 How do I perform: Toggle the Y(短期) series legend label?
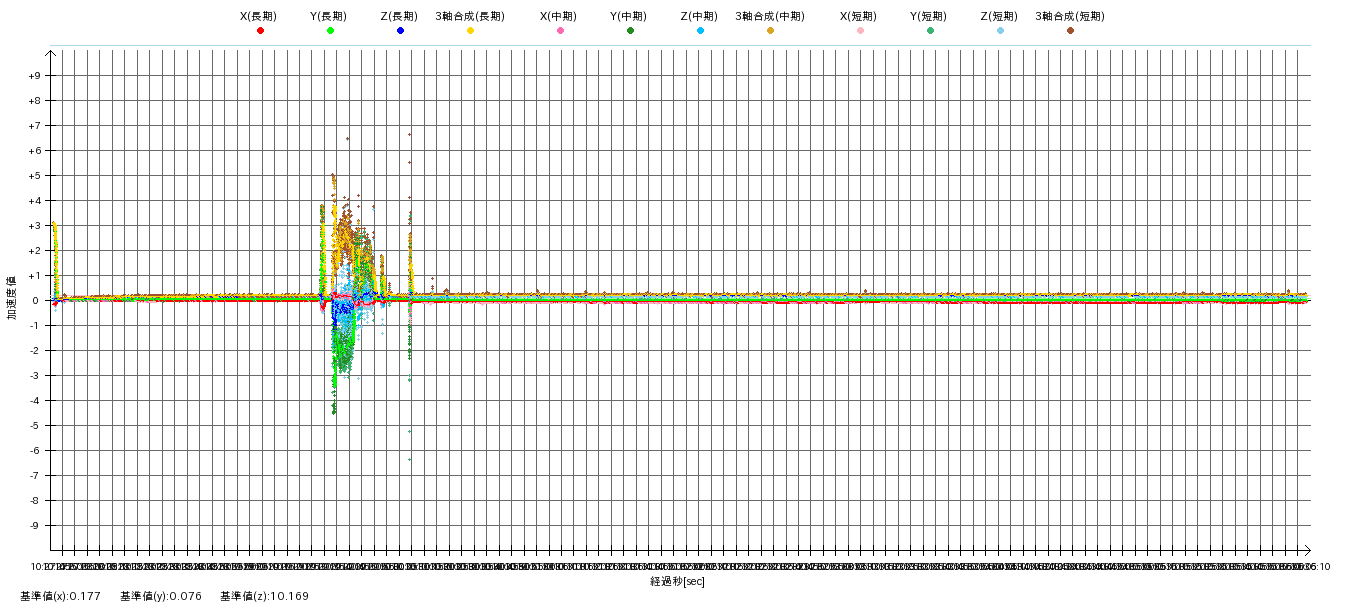point(928,16)
